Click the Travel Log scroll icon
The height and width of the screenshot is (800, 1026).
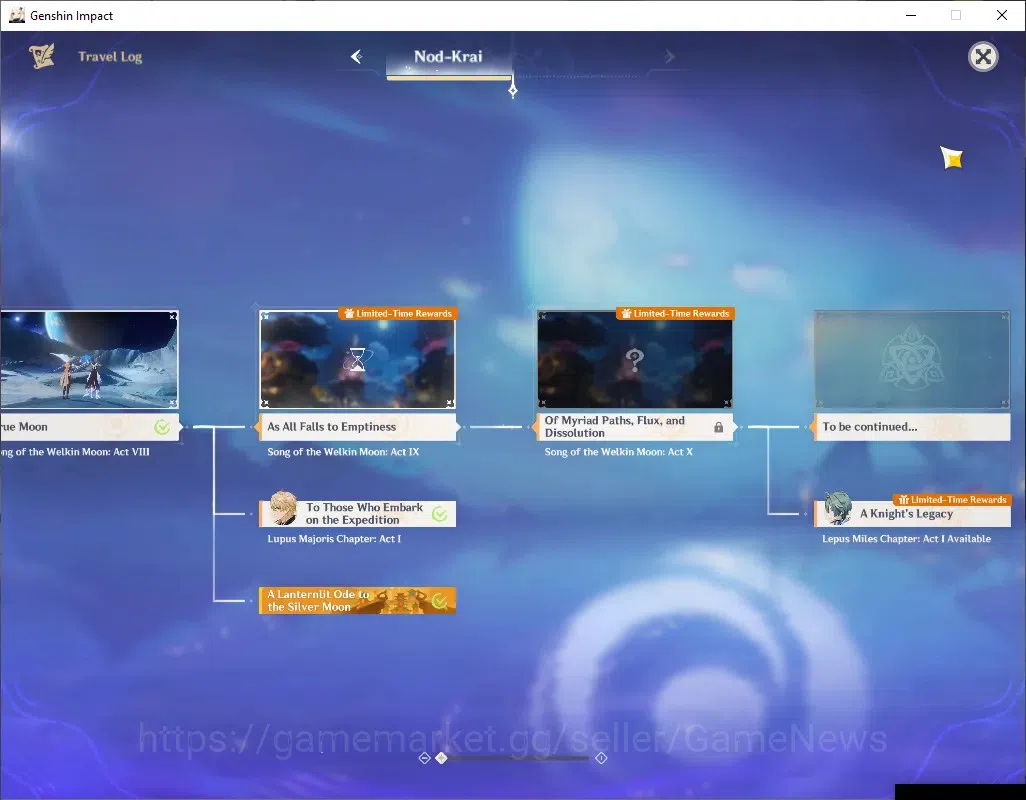(42, 56)
